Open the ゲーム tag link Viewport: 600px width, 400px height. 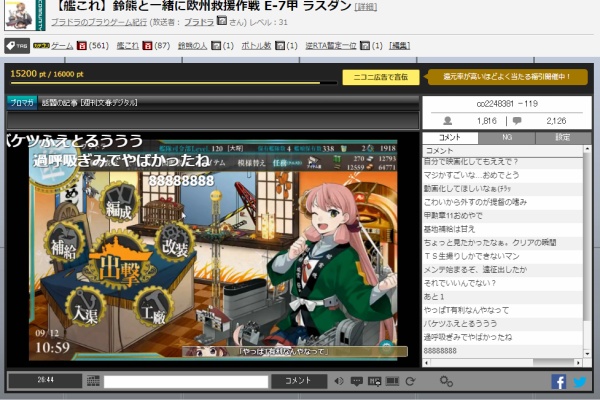pos(62,46)
